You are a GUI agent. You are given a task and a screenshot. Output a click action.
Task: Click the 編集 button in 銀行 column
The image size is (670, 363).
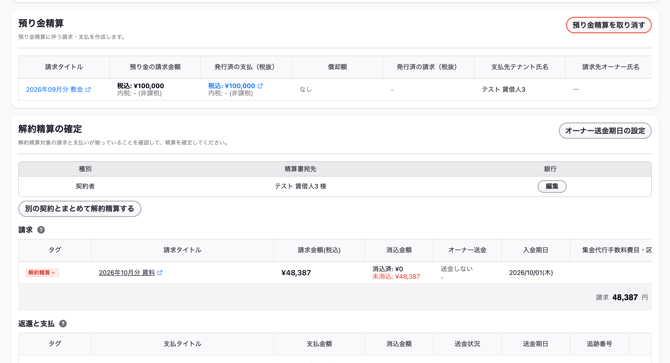coord(552,186)
